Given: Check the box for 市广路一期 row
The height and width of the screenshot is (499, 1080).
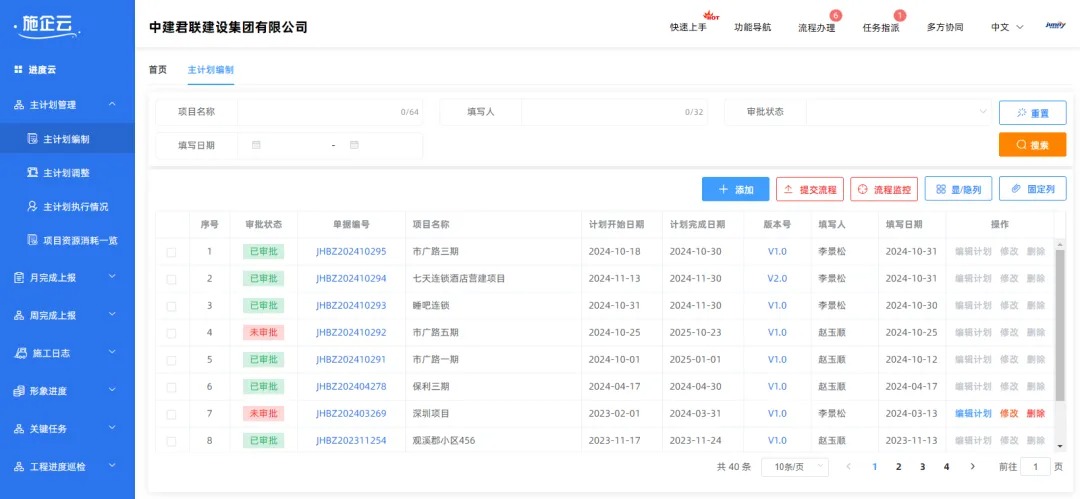Looking at the screenshot, I should 171,360.
